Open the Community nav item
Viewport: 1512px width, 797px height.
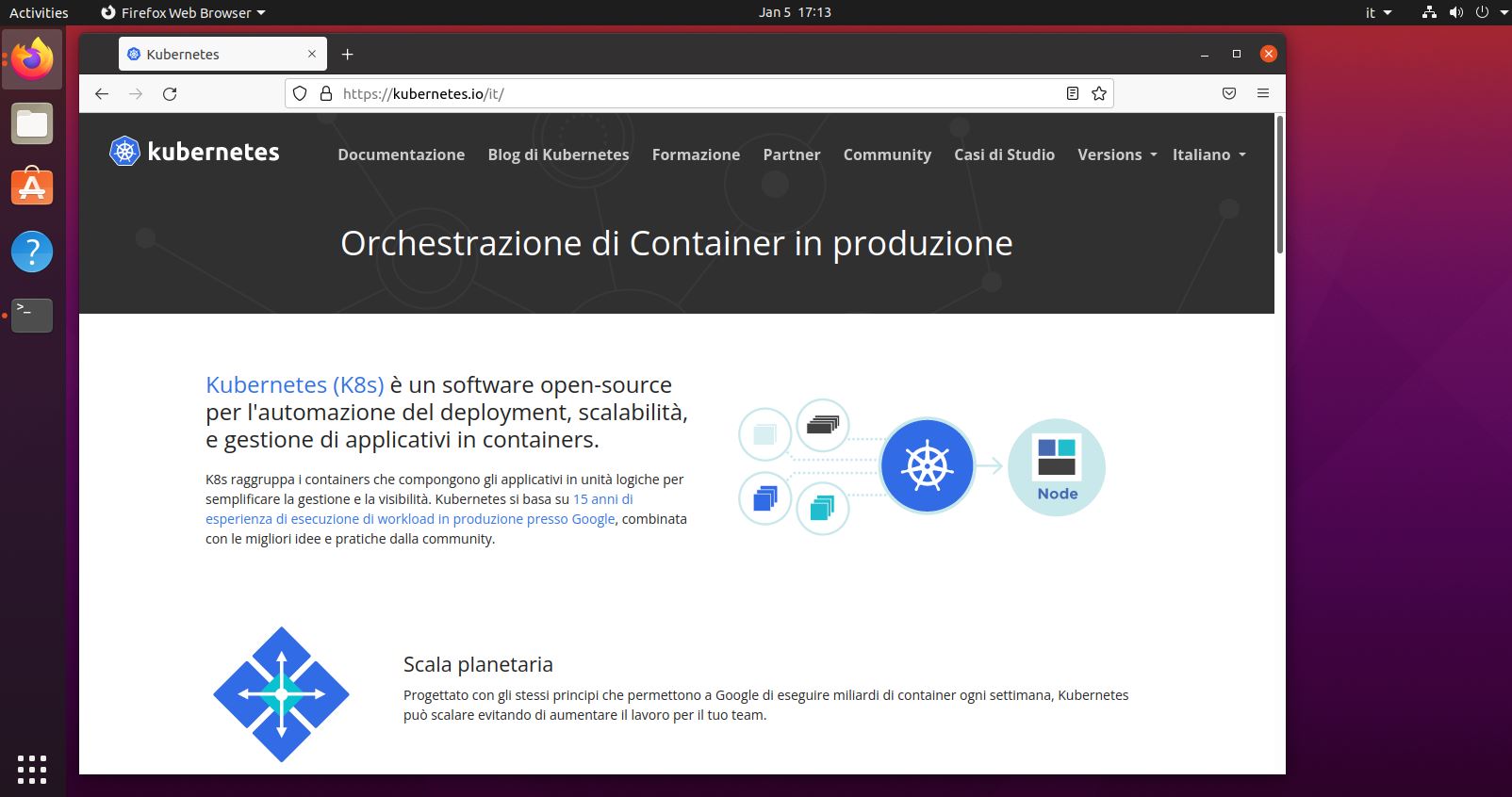coord(887,155)
